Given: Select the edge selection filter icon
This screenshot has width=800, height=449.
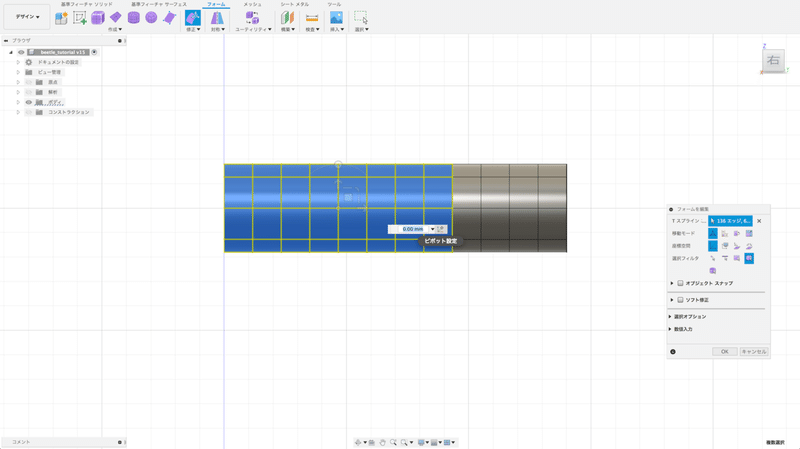Looking at the screenshot, I should 725,258.
